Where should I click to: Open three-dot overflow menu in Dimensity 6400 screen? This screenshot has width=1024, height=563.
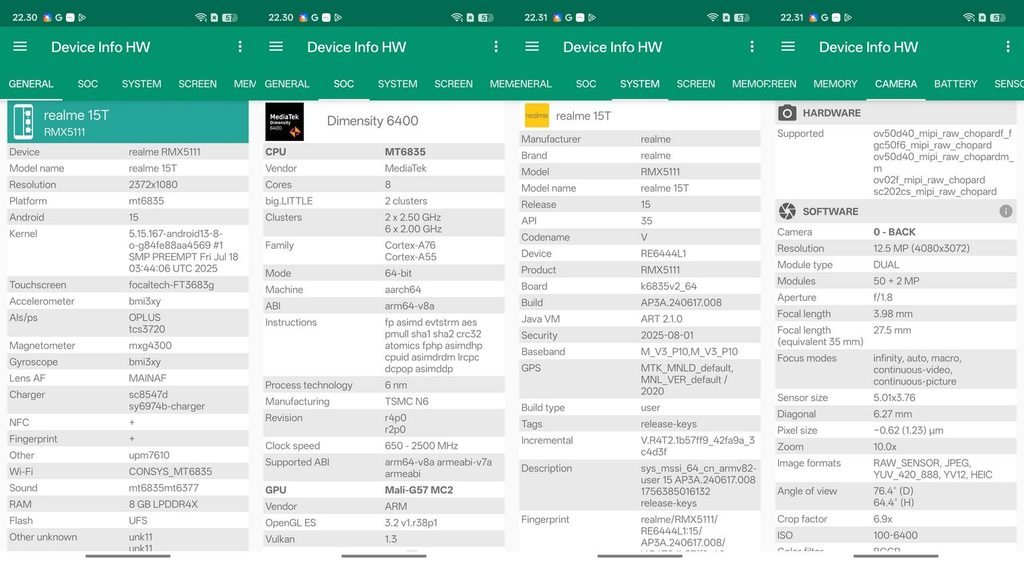coord(496,46)
